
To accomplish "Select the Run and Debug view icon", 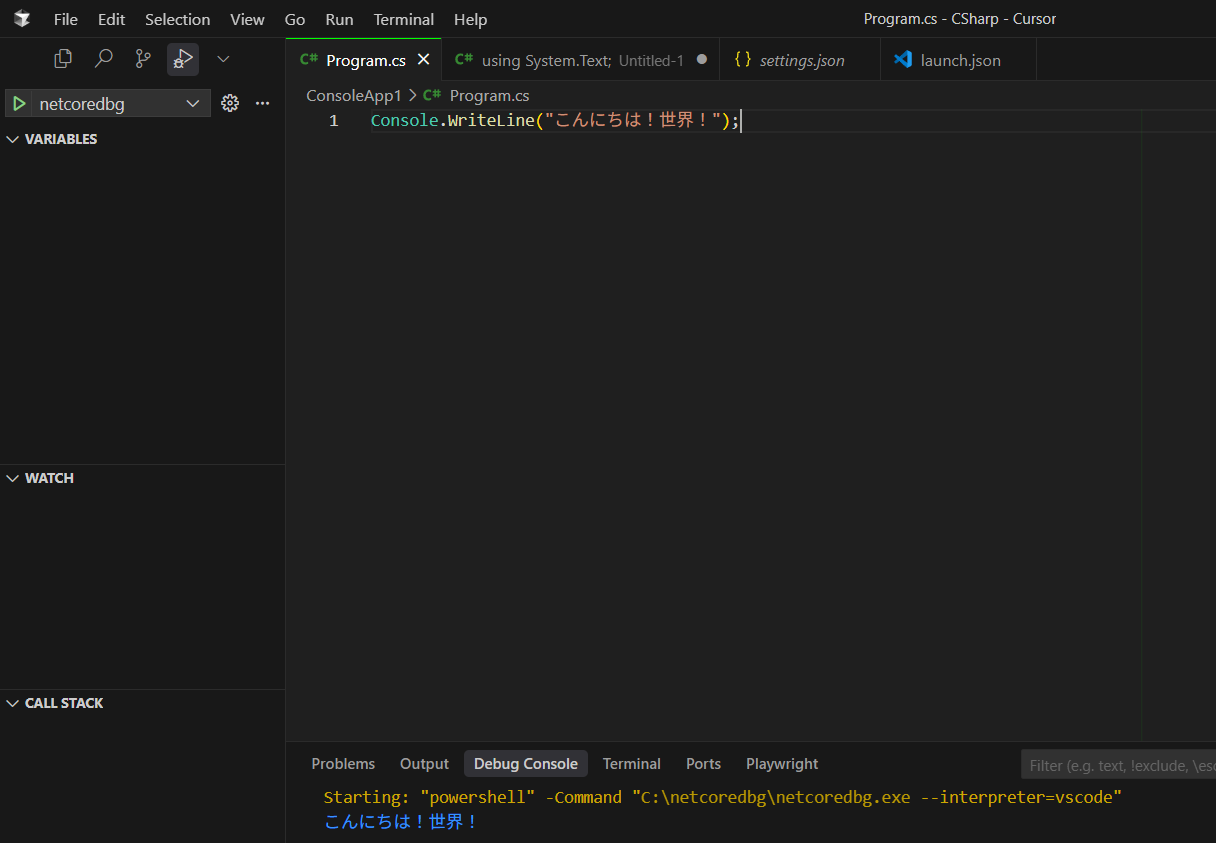I will (x=183, y=59).
